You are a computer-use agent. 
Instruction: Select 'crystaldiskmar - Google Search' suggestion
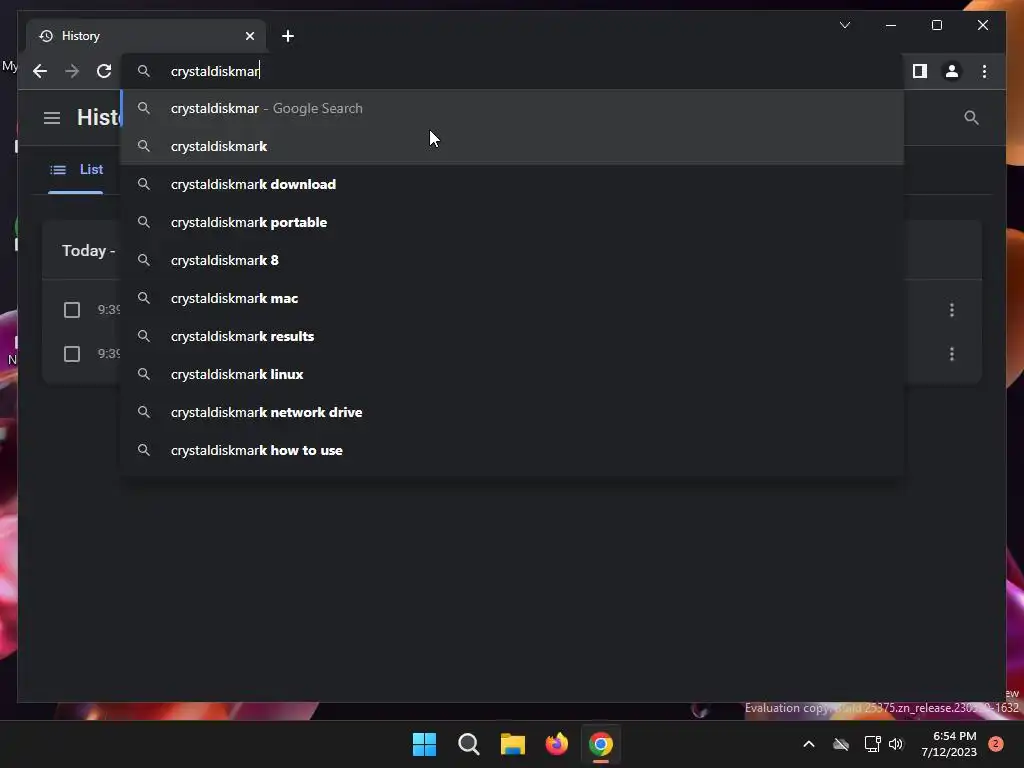pos(513,108)
